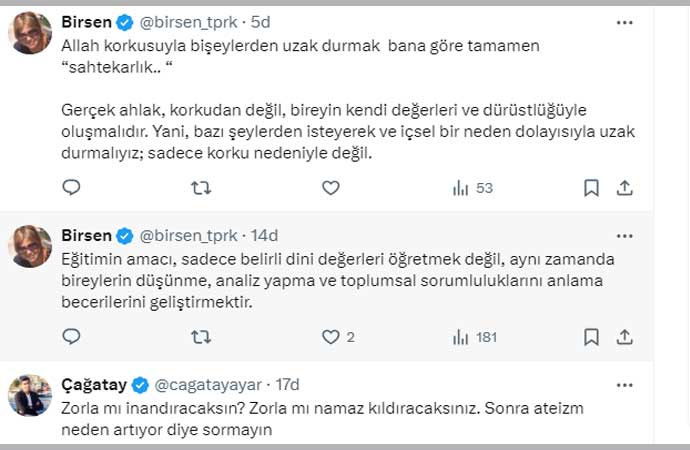Share the first Birsen tweet

point(624,187)
